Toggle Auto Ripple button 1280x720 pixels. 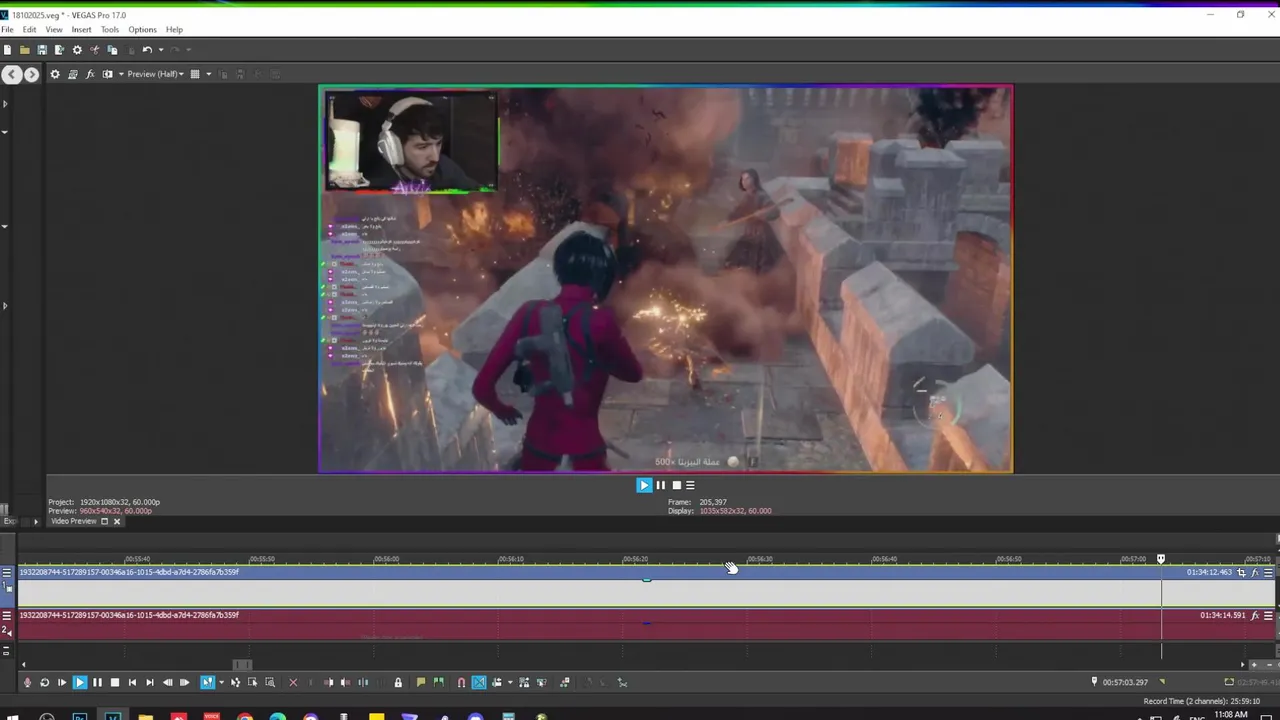(496, 682)
